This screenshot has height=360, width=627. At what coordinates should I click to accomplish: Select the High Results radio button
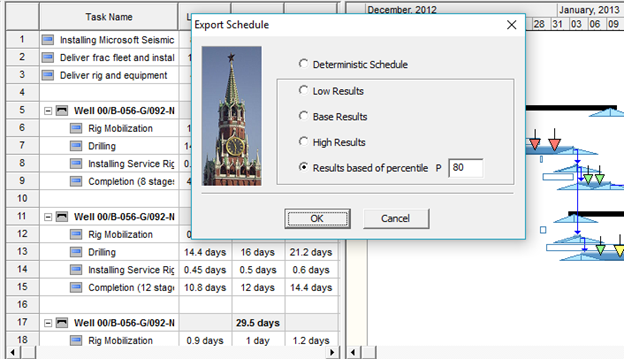click(x=304, y=142)
